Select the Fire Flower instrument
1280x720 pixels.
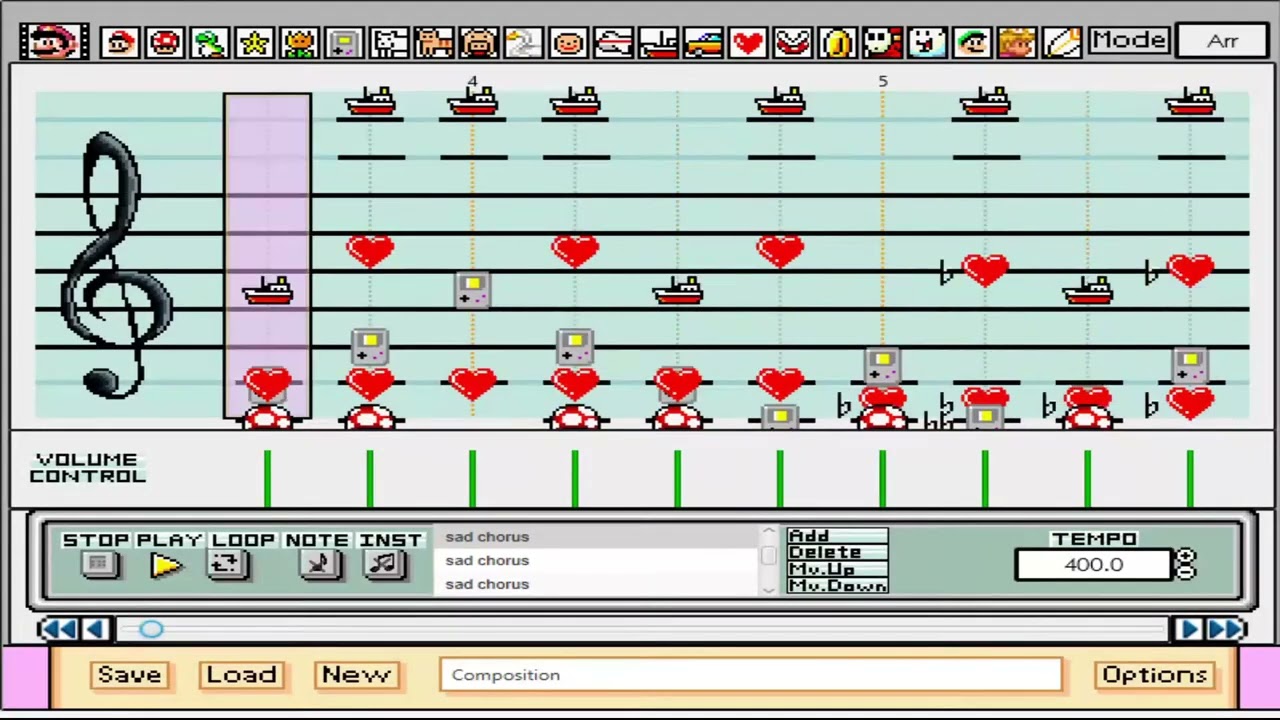(x=300, y=42)
